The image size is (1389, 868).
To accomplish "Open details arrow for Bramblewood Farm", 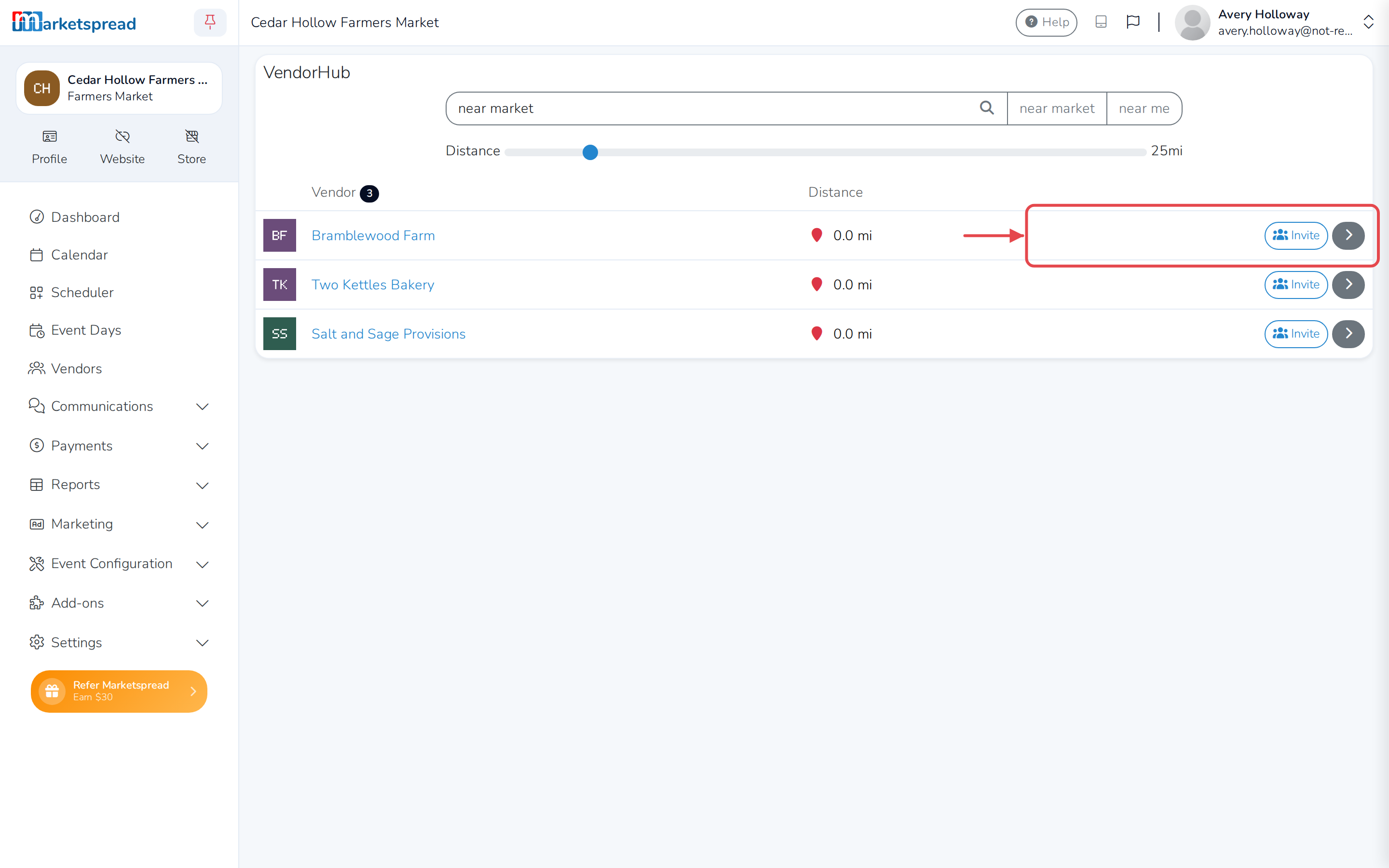I will coord(1348,235).
